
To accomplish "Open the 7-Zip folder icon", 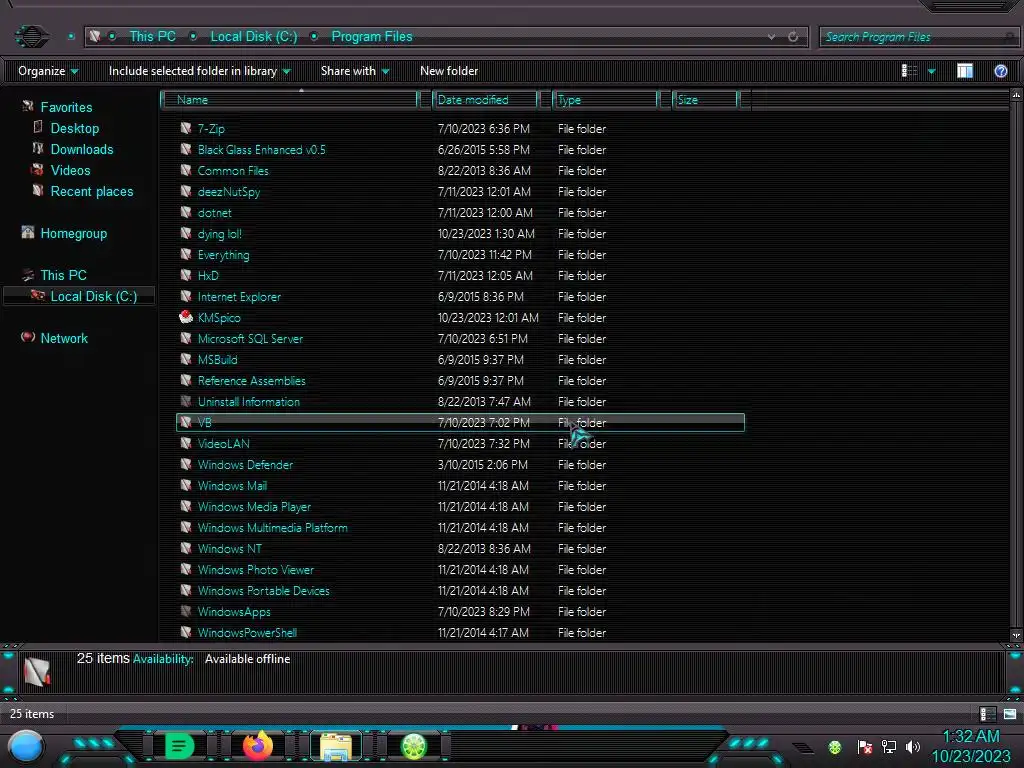I will (x=186, y=129).
